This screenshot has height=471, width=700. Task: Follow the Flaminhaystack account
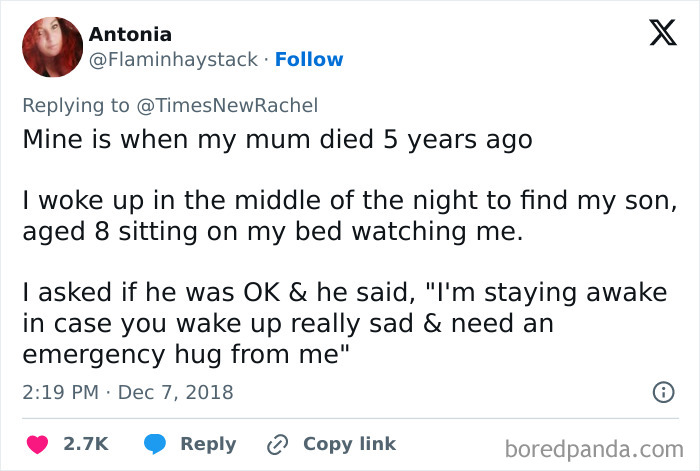click(309, 60)
